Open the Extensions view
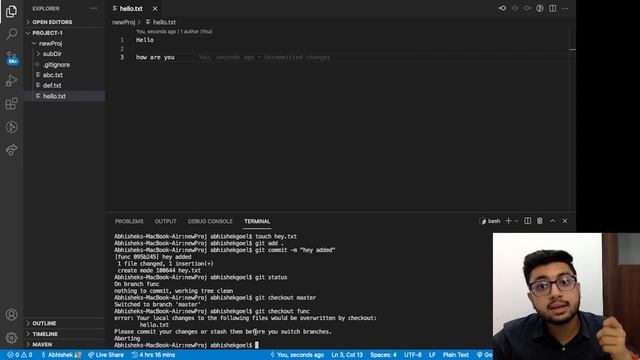This screenshot has width=640, height=360. click(x=11, y=104)
